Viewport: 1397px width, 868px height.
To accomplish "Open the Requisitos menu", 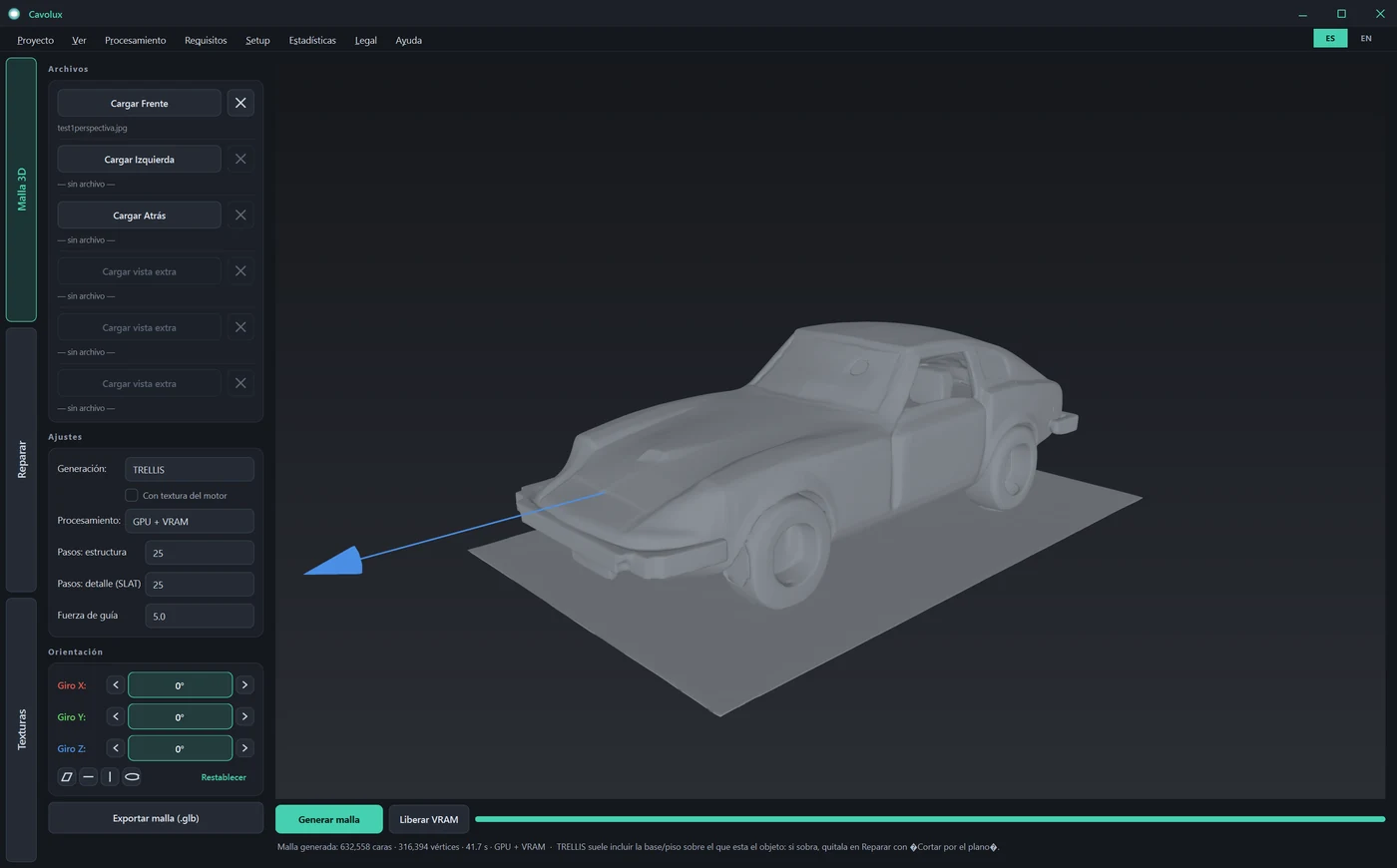I will pyautogui.click(x=206, y=40).
